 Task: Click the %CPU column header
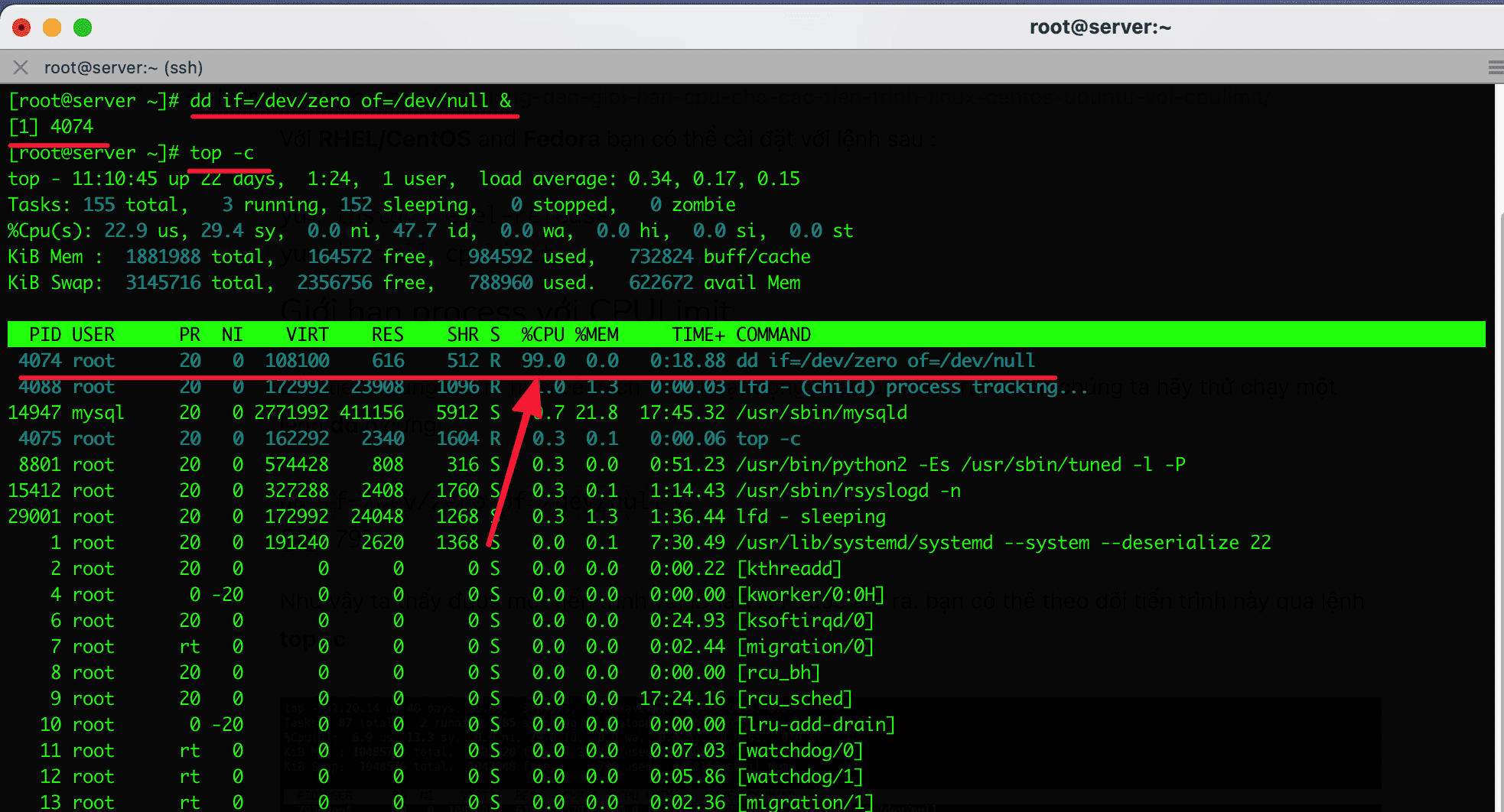[x=542, y=334]
